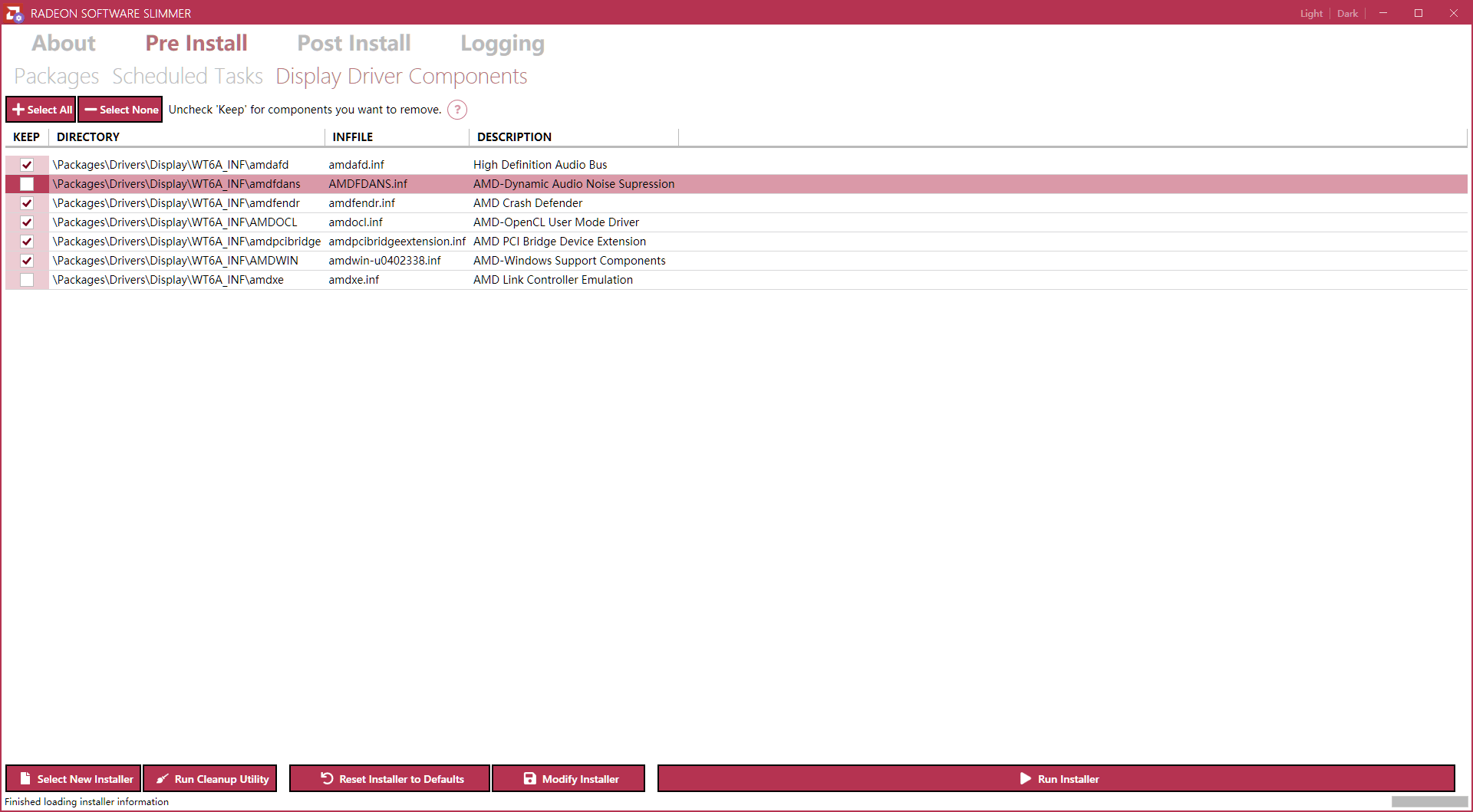This screenshot has height=812, width=1473.
Task: Switch to the Packages sub-tab
Action: (56, 77)
